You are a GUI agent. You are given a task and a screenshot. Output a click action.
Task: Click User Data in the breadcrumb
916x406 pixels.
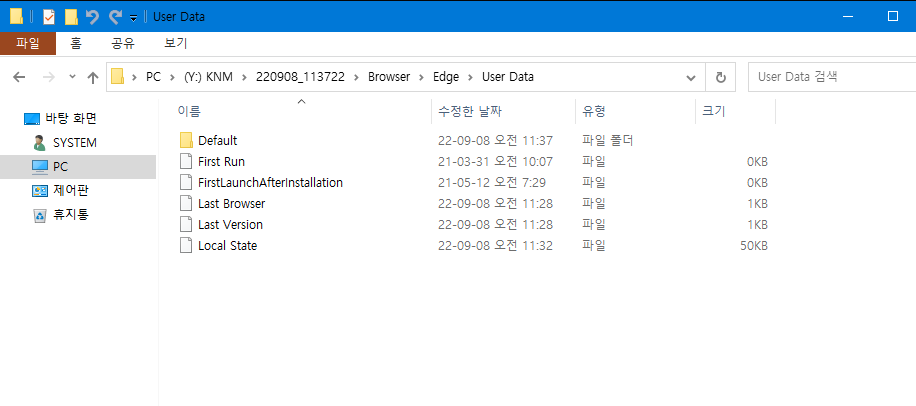coord(508,77)
